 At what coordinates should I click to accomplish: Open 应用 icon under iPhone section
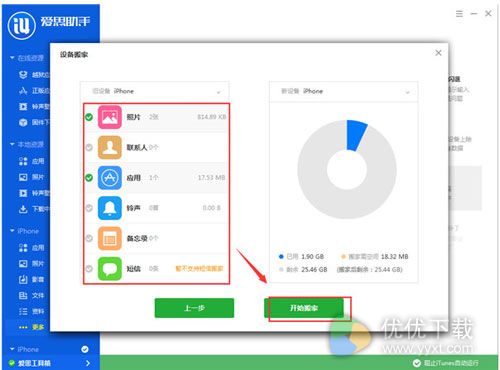[x=23, y=248]
